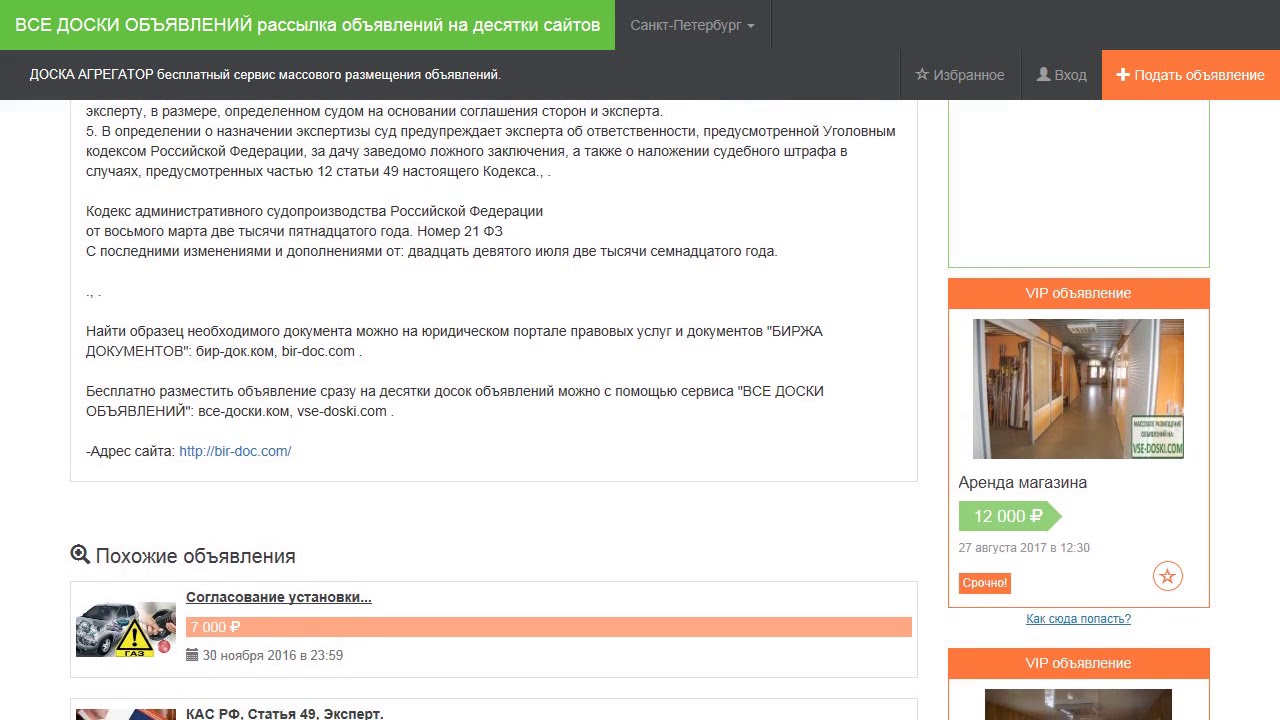This screenshot has width=1280, height=720.
Task: Click the plus icon on Подать объявление
Action: [1123, 75]
